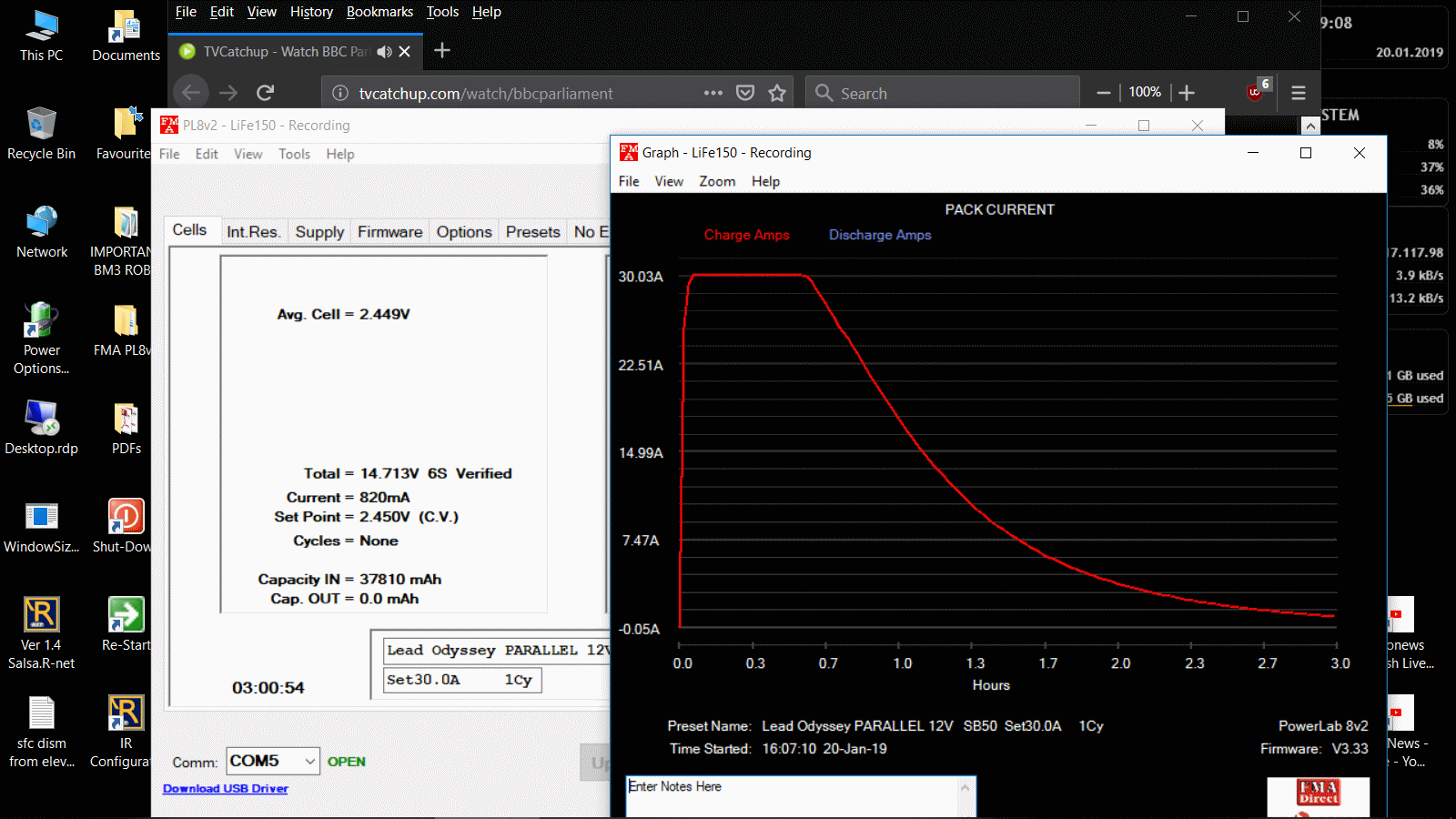1456x819 pixels.
Task: Switch to the Int.Res. tab
Action: [x=253, y=232]
